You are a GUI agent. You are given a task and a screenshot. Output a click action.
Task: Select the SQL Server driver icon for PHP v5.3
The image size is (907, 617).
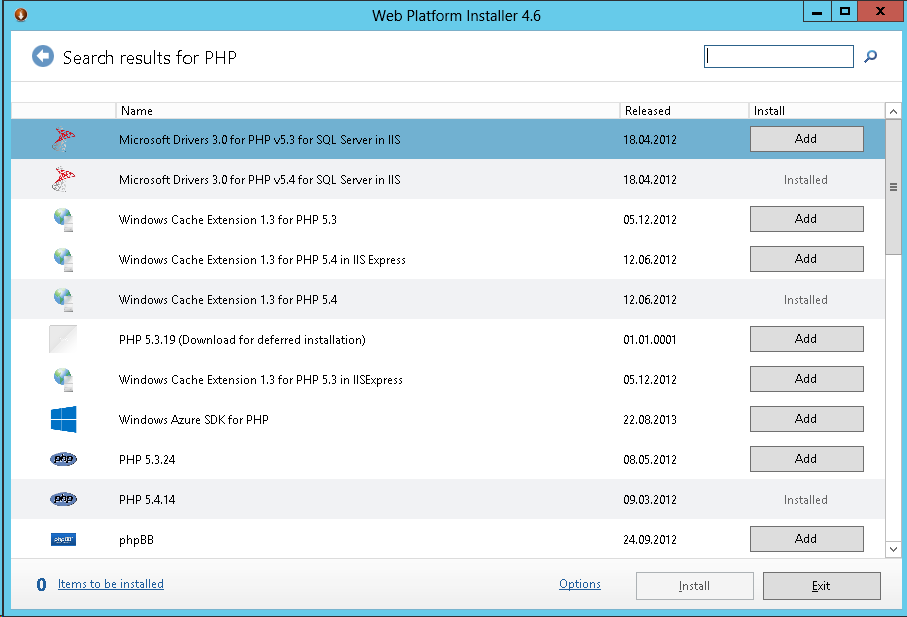[63, 139]
